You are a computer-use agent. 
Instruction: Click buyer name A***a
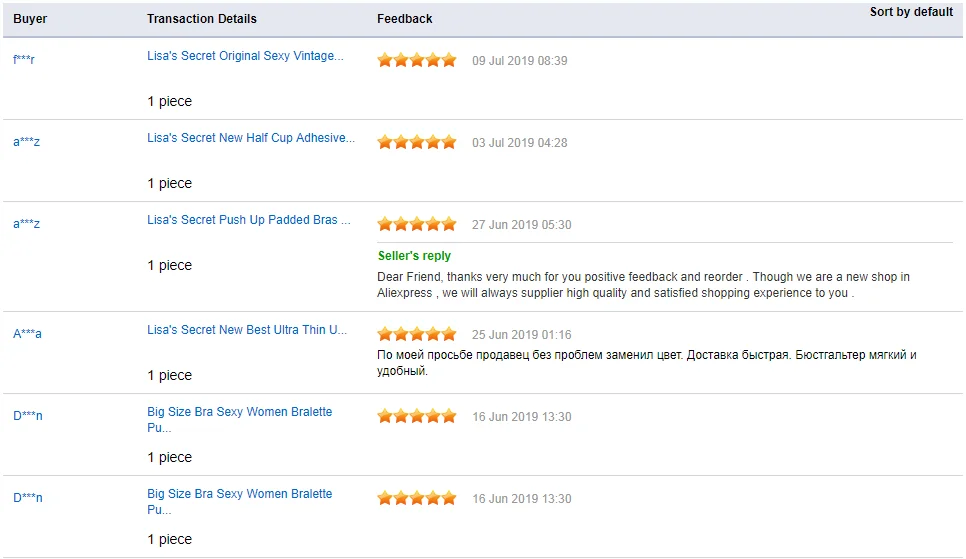coord(28,333)
